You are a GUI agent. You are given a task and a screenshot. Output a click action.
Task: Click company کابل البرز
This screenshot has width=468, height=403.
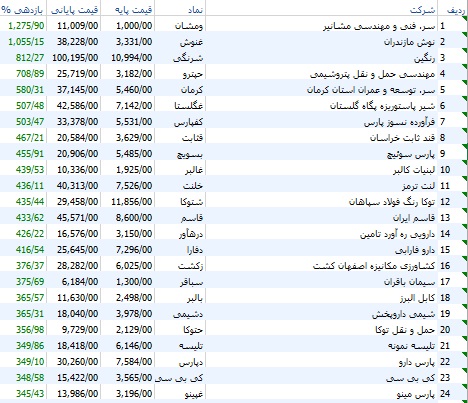418,298
